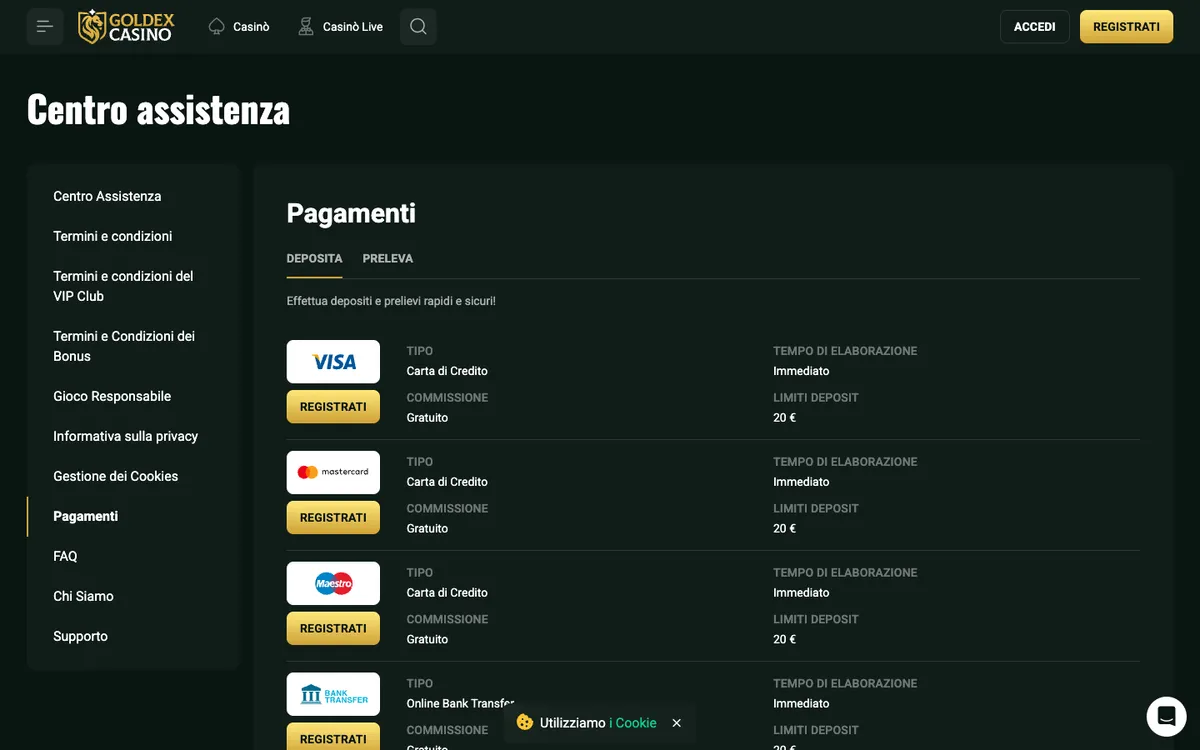The height and width of the screenshot is (750, 1200).
Task: Click the Casinò spade icon
Action: pyautogui.click(x=216, y=26)
